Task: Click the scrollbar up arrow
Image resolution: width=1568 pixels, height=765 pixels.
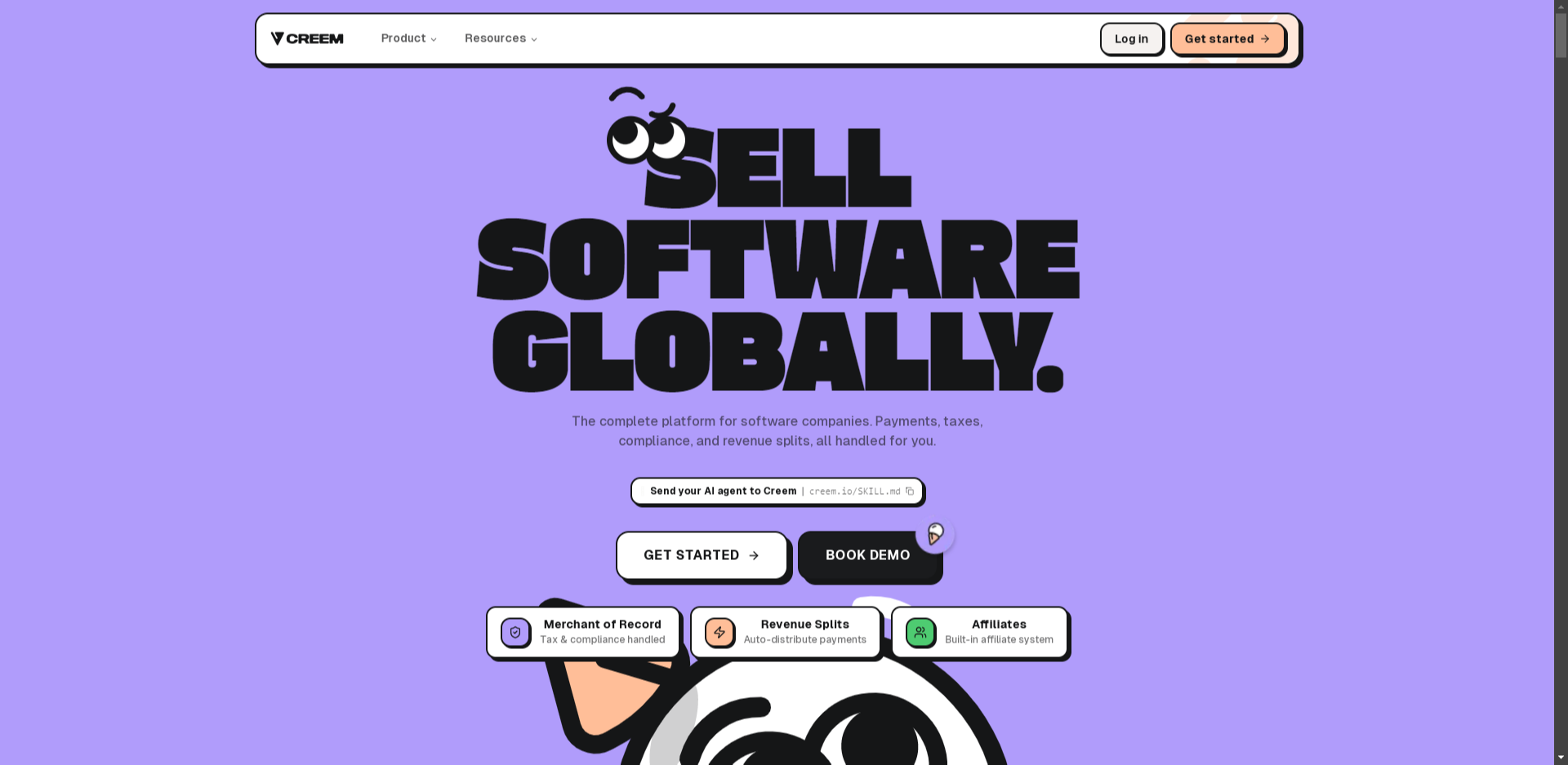Action: point(1561,7)
